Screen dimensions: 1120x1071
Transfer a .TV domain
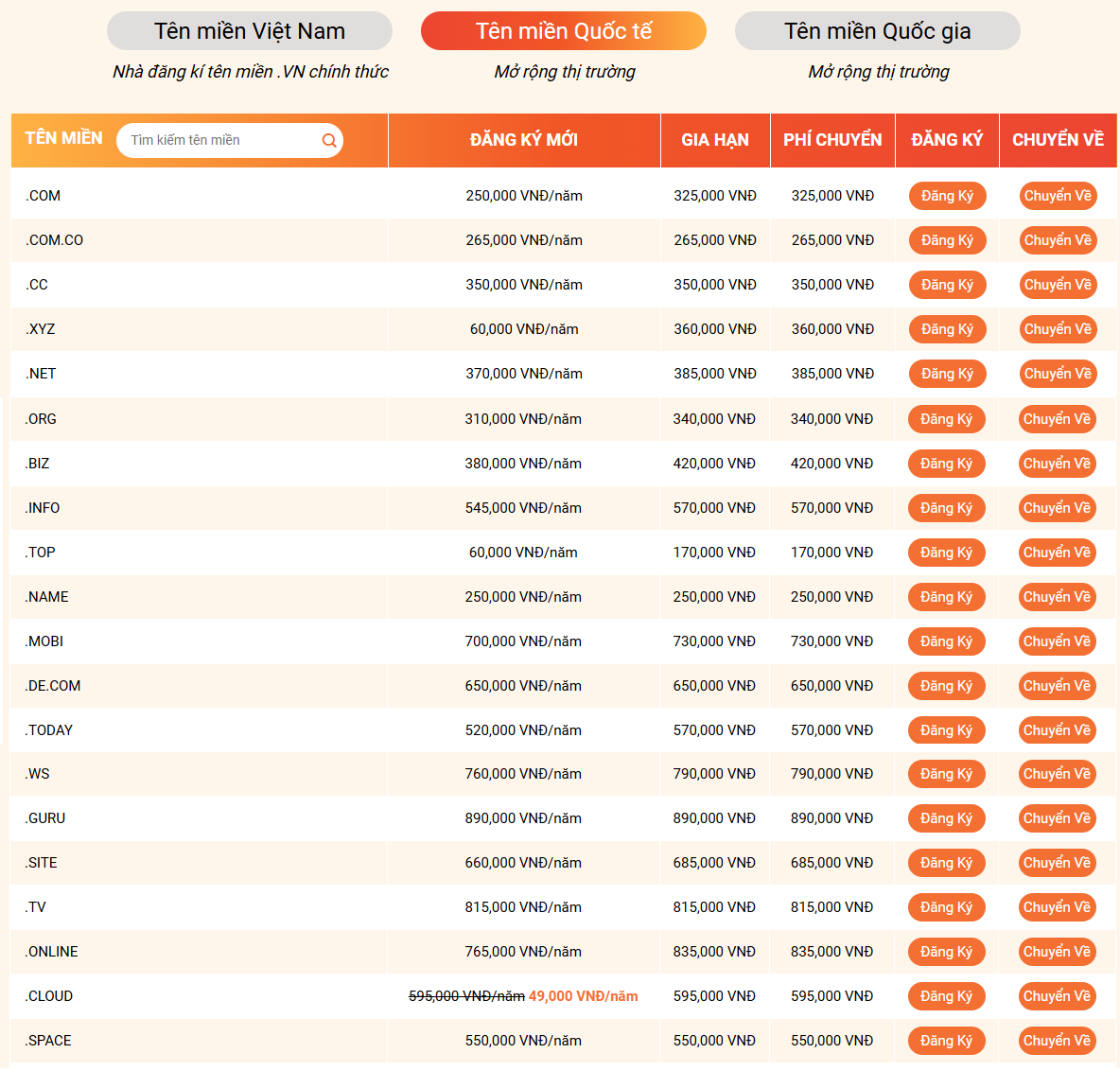coord(1058,907)
